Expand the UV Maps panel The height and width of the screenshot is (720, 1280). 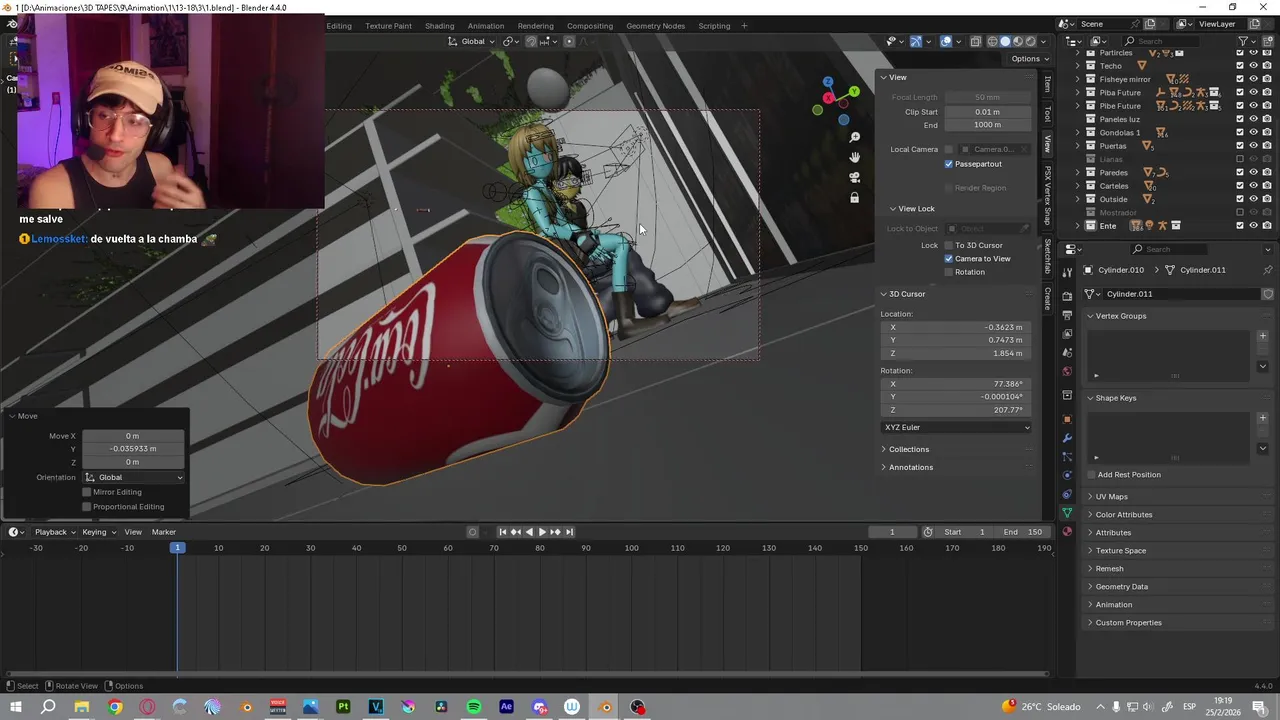click(1111, 497)
